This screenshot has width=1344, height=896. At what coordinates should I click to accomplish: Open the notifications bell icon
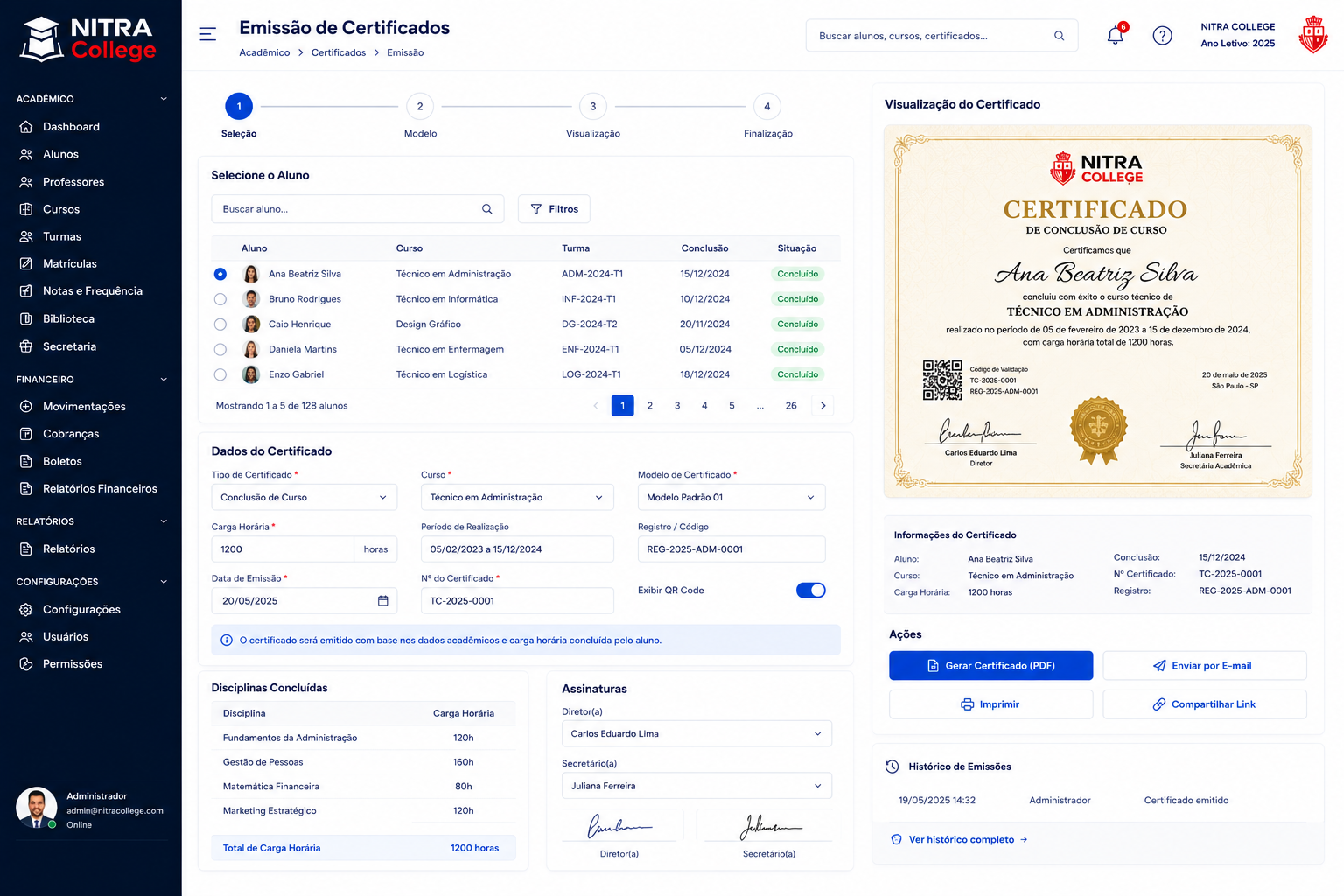click(1116, 35)
